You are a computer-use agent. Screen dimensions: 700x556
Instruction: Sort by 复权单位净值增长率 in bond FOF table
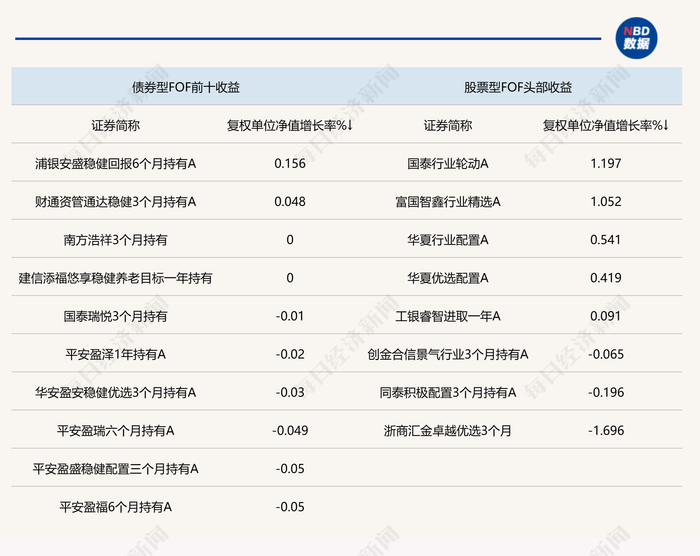click(x=290, y=125)
